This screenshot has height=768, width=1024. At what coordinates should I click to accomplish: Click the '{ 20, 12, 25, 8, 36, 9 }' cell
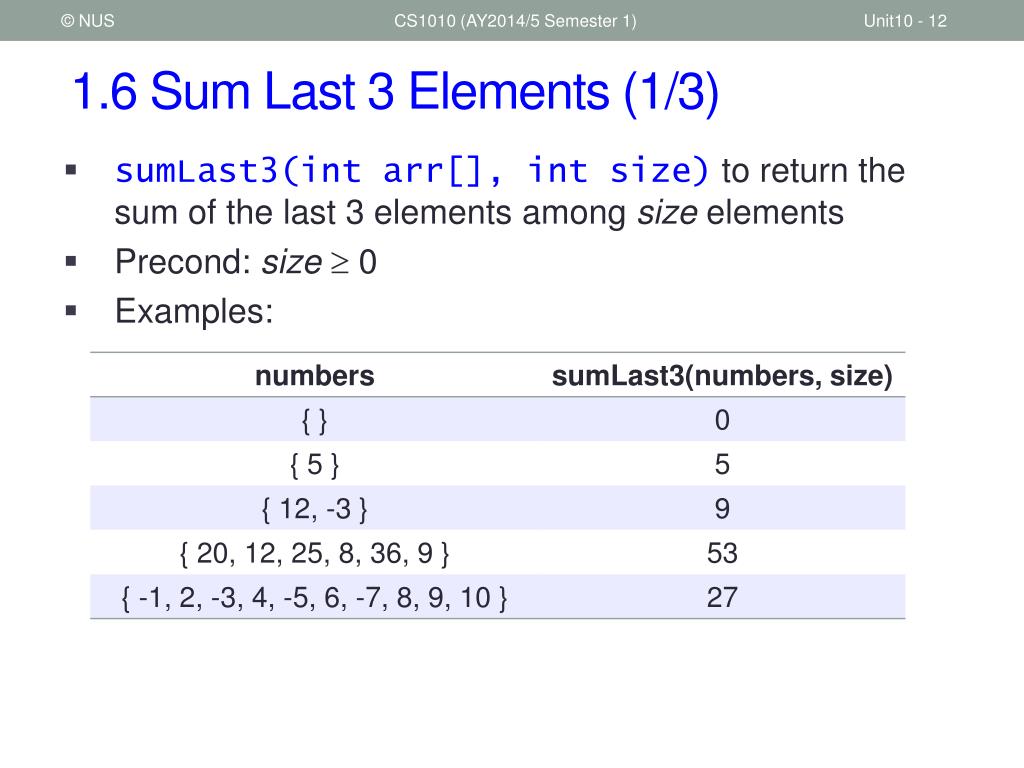[315, 554]
